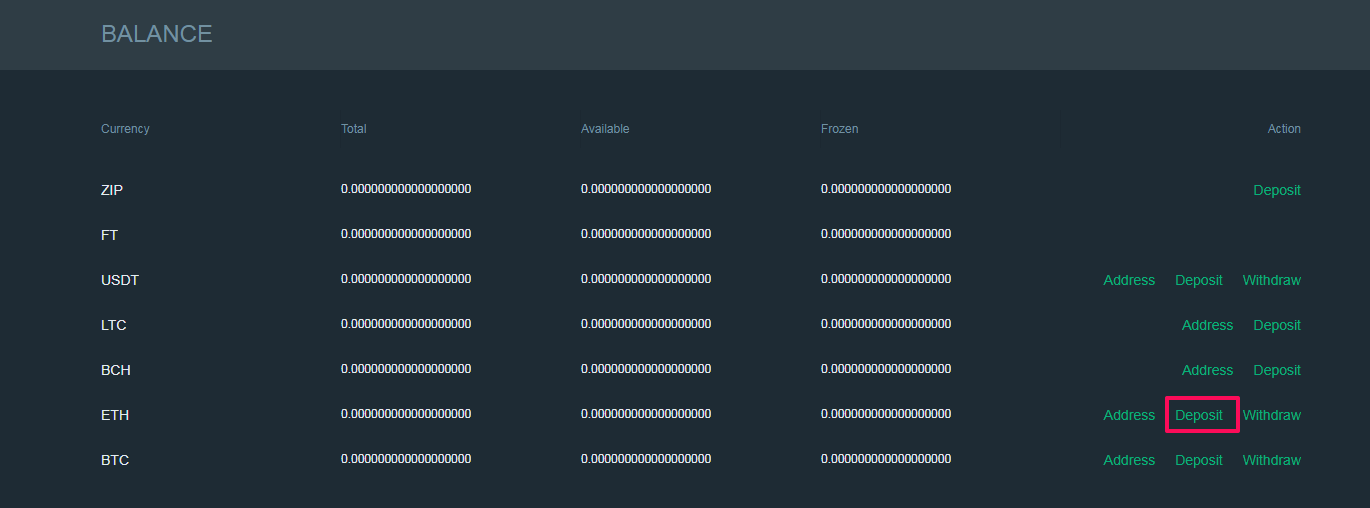Select the Total column header
The image size is (1370, 508).
click(x=353, y=129)
